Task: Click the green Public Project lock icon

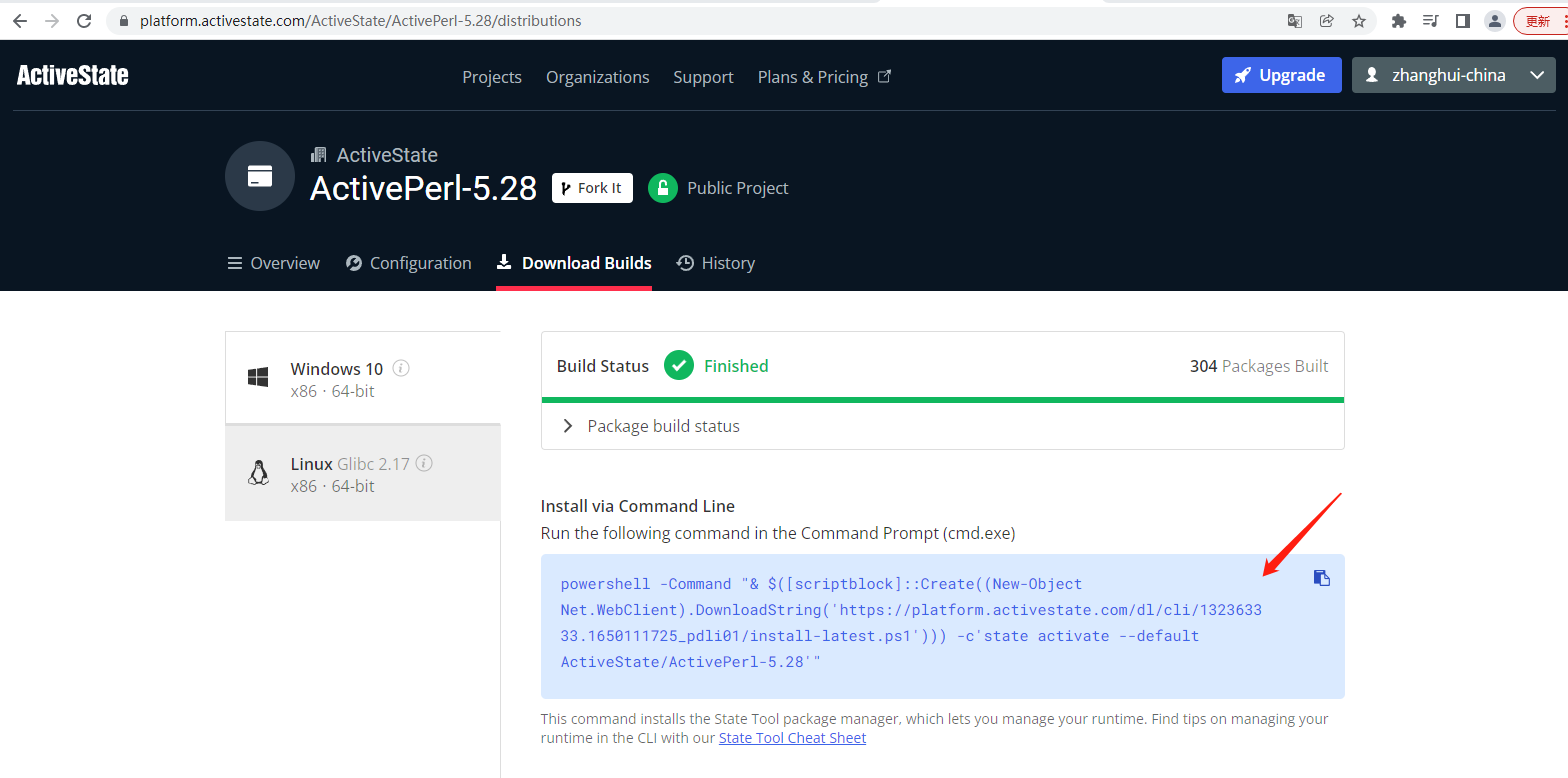Action: (662, 188)
